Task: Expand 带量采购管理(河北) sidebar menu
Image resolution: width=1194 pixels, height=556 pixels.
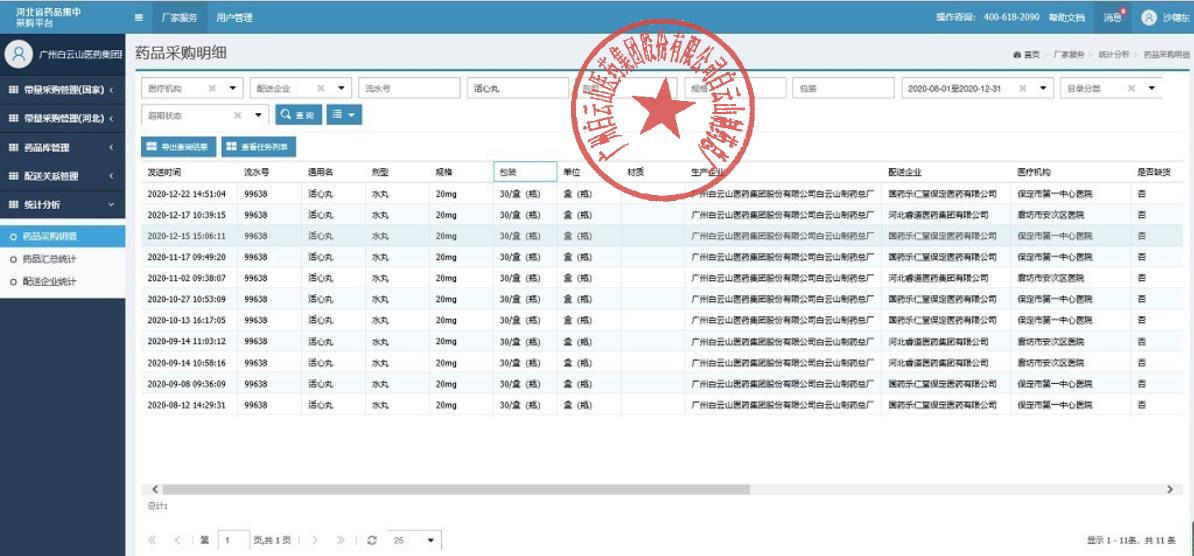Action: click(62, 119)
